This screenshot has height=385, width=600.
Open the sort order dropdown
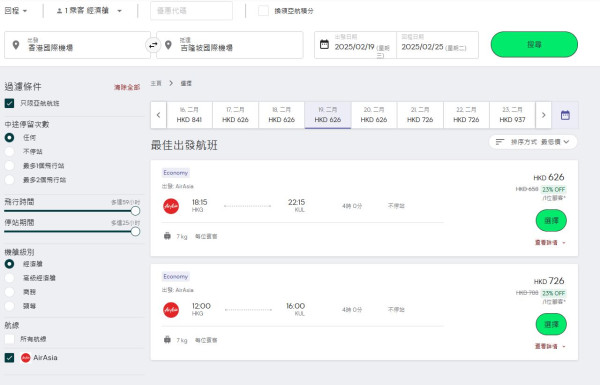(x=533, y=142)
